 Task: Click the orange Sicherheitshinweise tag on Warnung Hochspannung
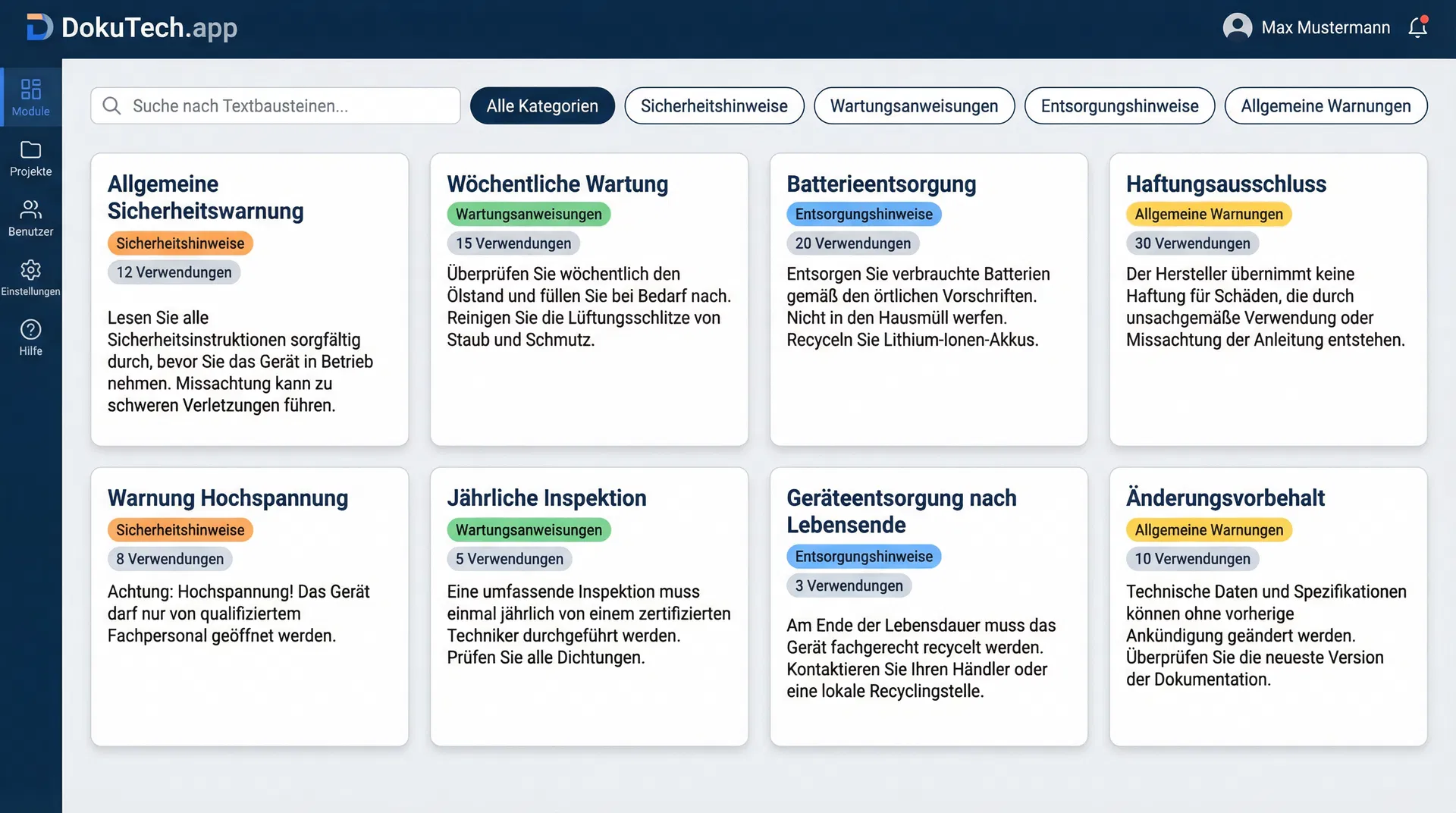(x=180, y=529)
